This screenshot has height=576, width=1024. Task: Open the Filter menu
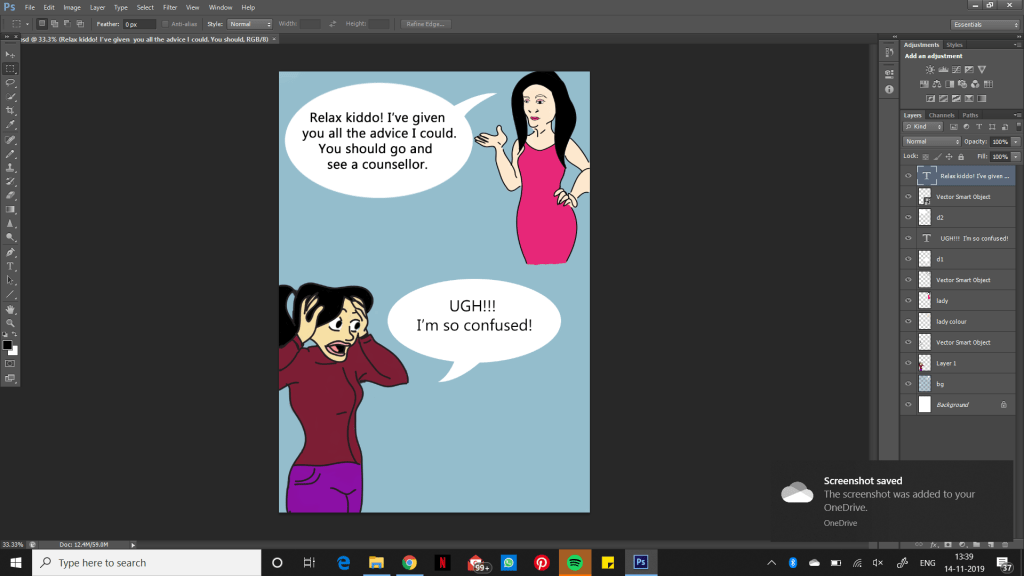coord(169,7)
